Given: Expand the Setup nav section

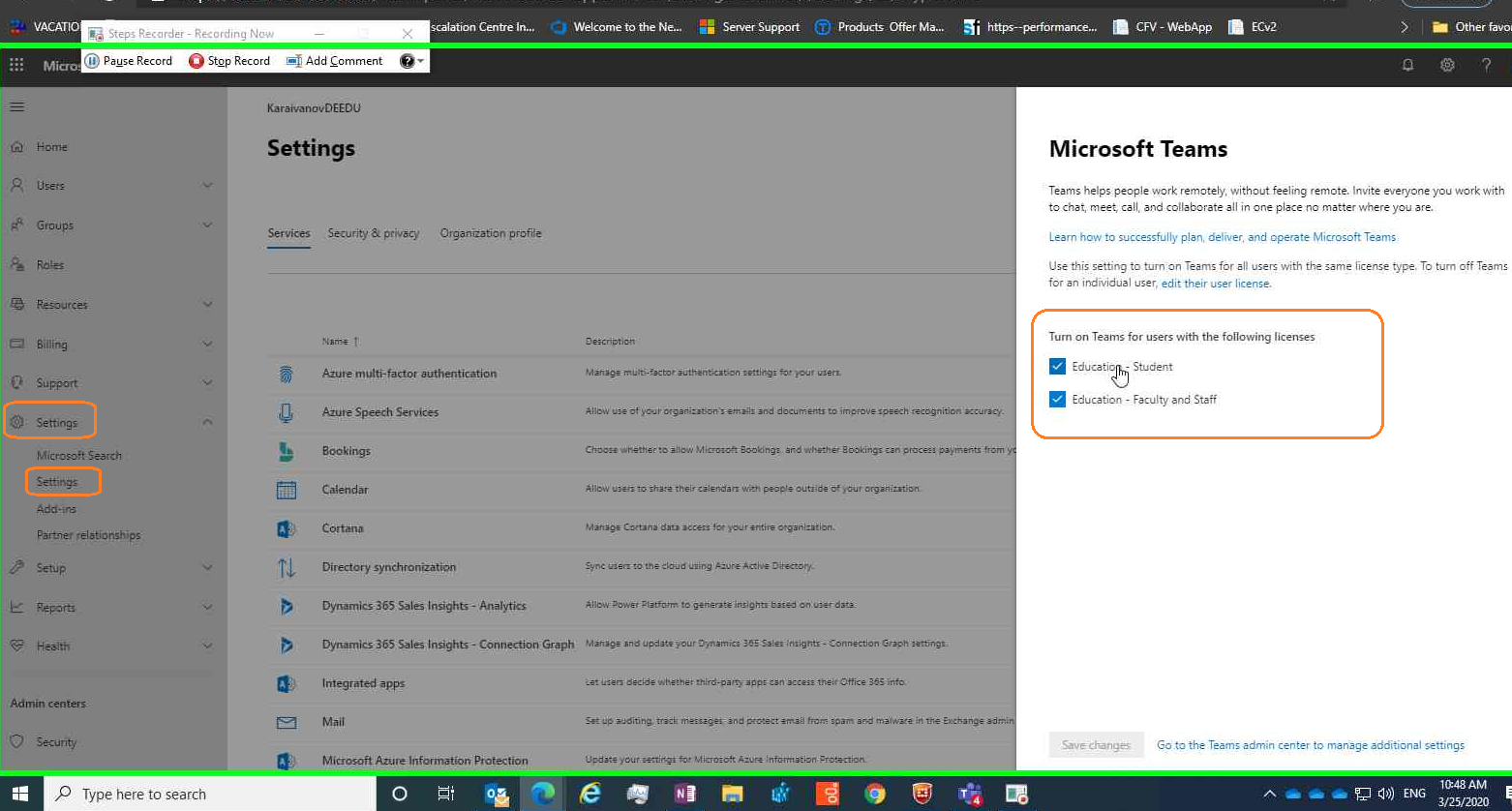Looking at the screenshot, I should click(x=207, y=568).
